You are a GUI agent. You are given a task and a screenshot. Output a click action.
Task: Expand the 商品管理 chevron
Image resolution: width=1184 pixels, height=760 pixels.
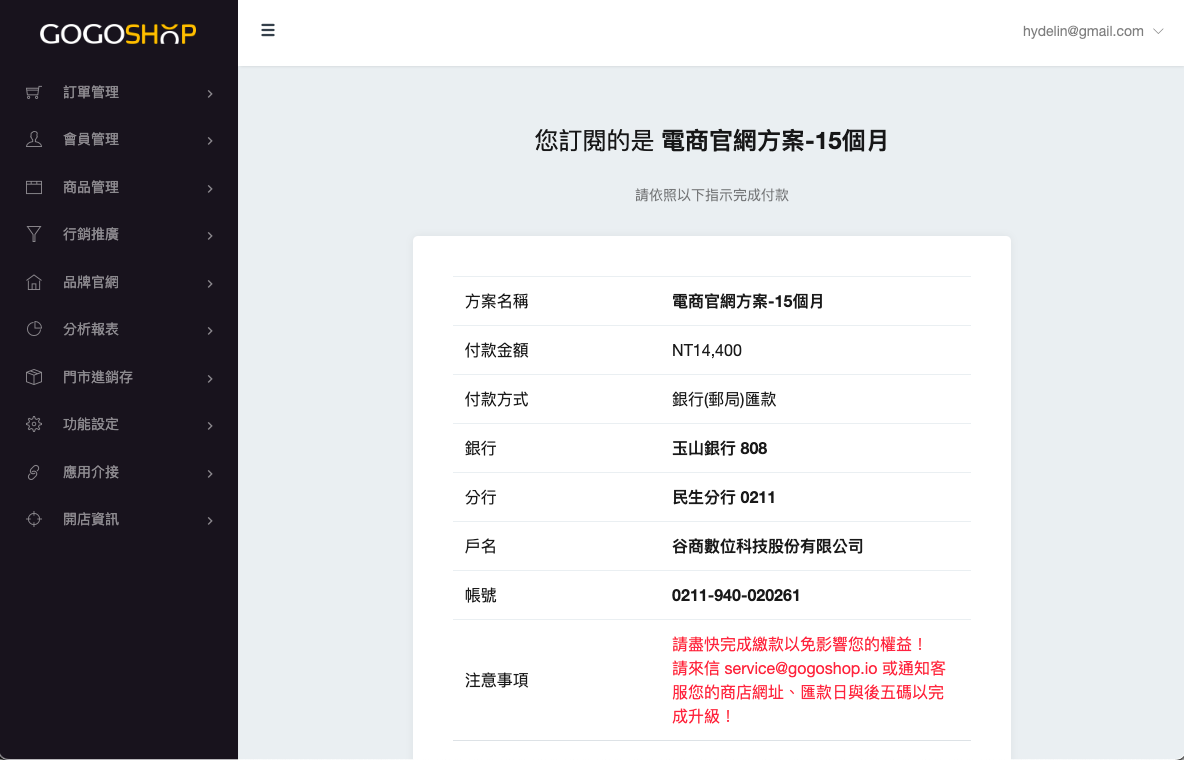click(210, 188)
